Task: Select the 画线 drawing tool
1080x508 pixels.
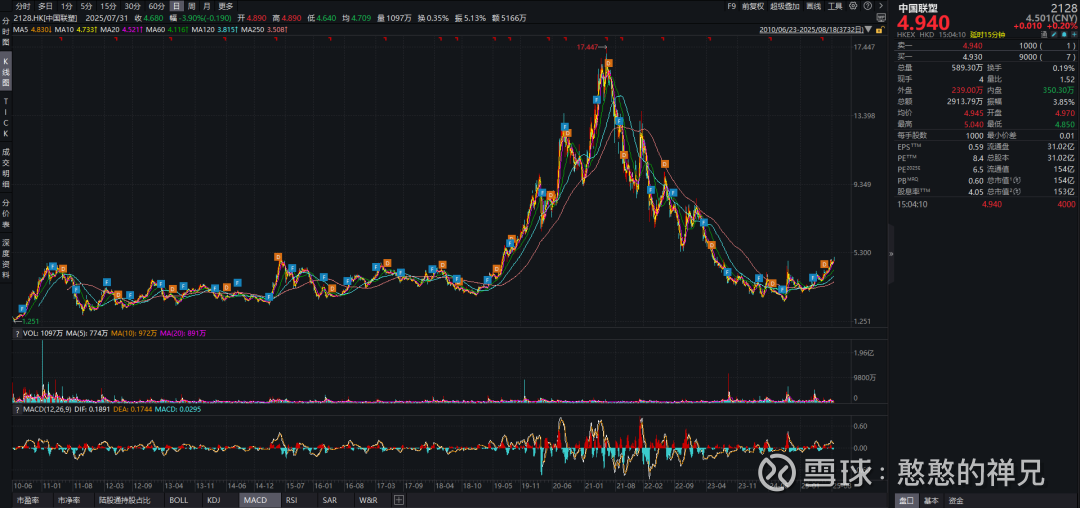Action: click(x=813, y=6)
